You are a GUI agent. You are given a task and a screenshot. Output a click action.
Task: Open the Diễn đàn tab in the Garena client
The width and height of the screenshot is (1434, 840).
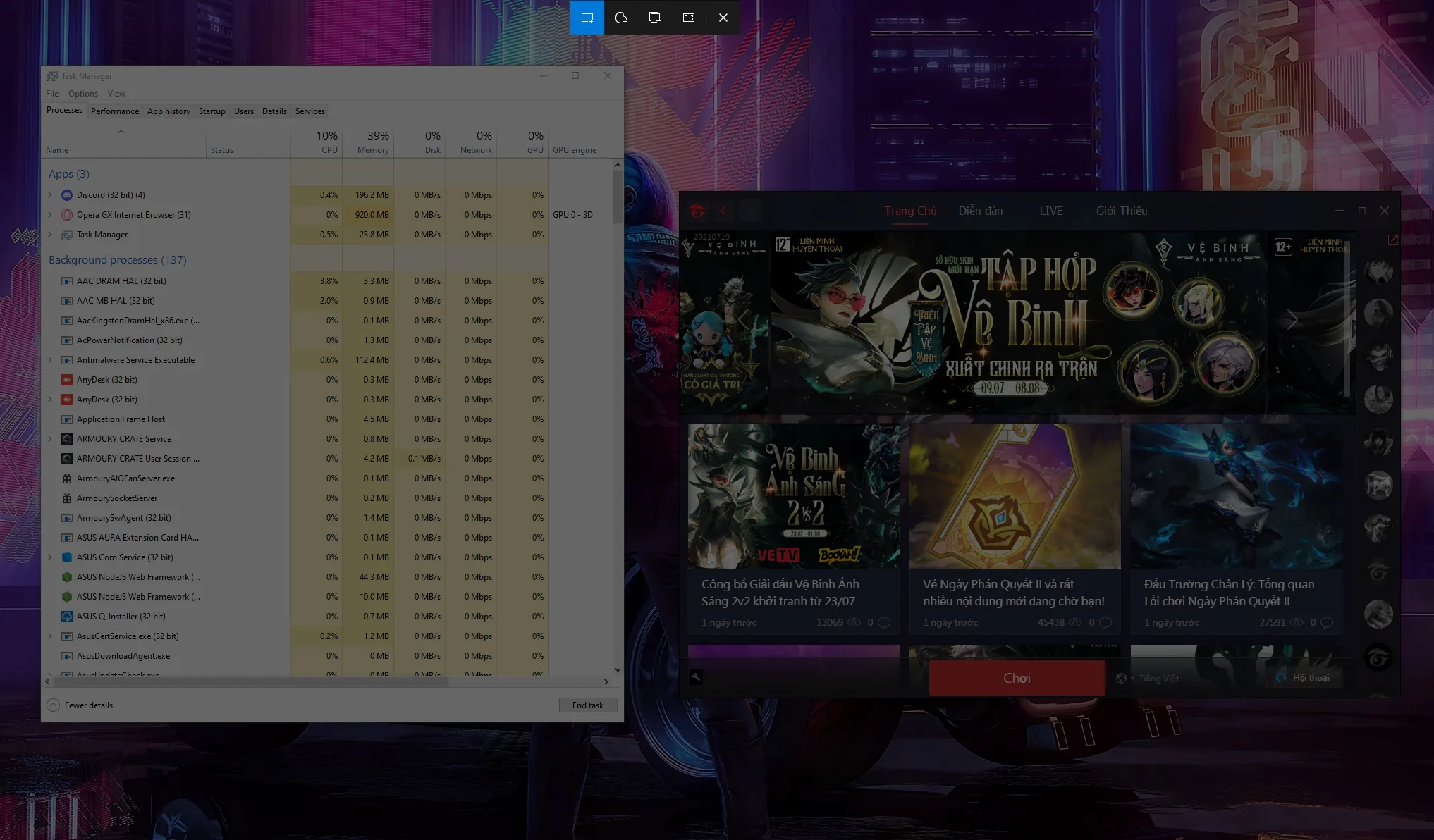(981, 211)
